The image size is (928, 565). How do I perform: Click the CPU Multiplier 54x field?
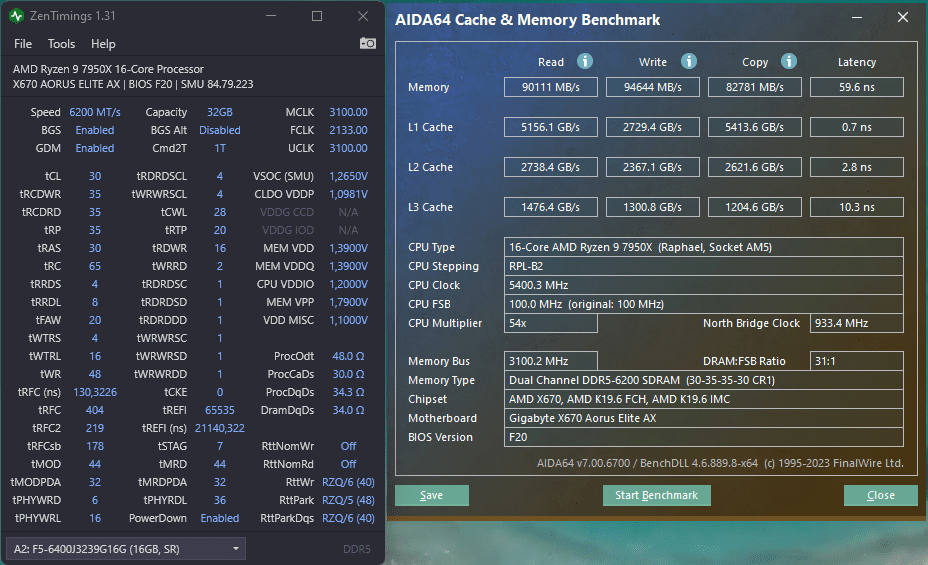click(550, 323)
